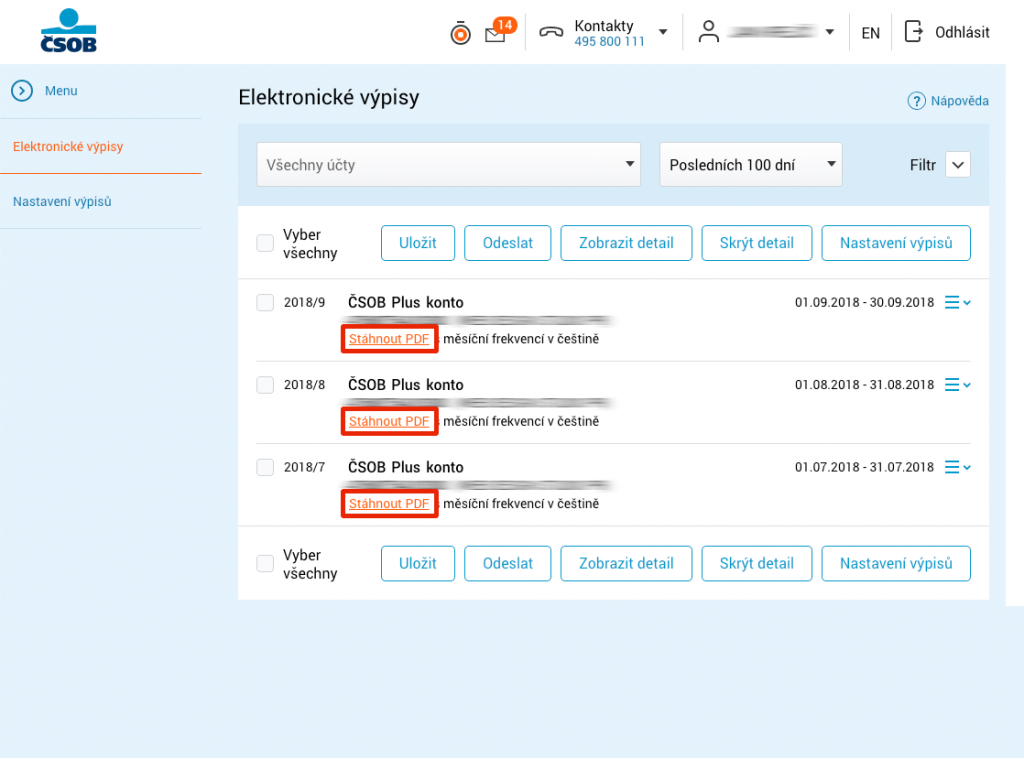Image resolution: width=1024 pixels, height=759 pixels.
Task: Expand the Menu arrow icon in sidebar
Action: point(22,91)
